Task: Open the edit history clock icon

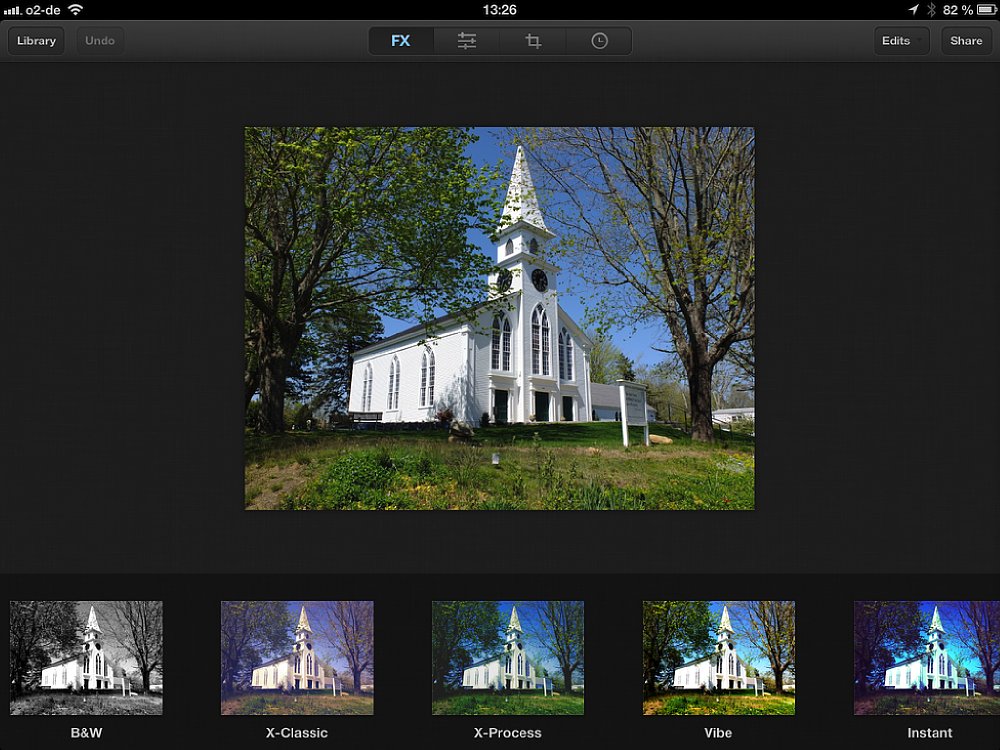Action: pos(599,41)
